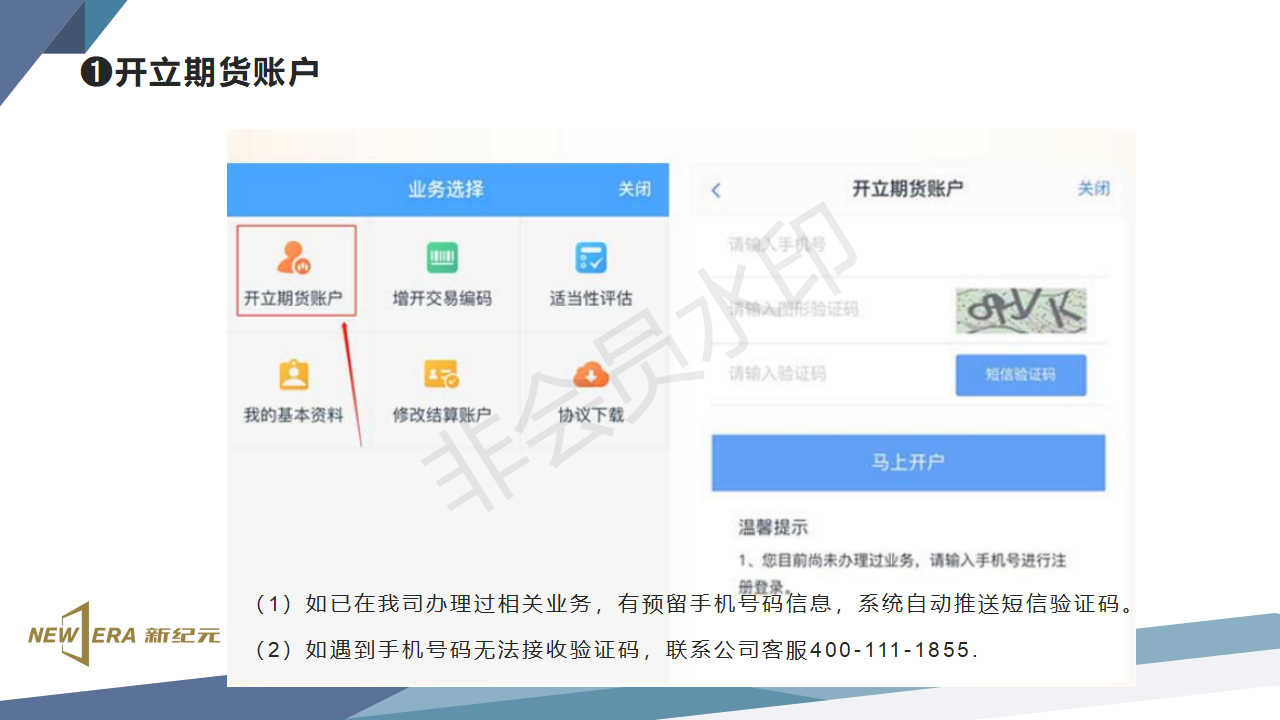Select the 修改结算账户 card icon
Screen dimensions: 1280x720
point(441,375)
